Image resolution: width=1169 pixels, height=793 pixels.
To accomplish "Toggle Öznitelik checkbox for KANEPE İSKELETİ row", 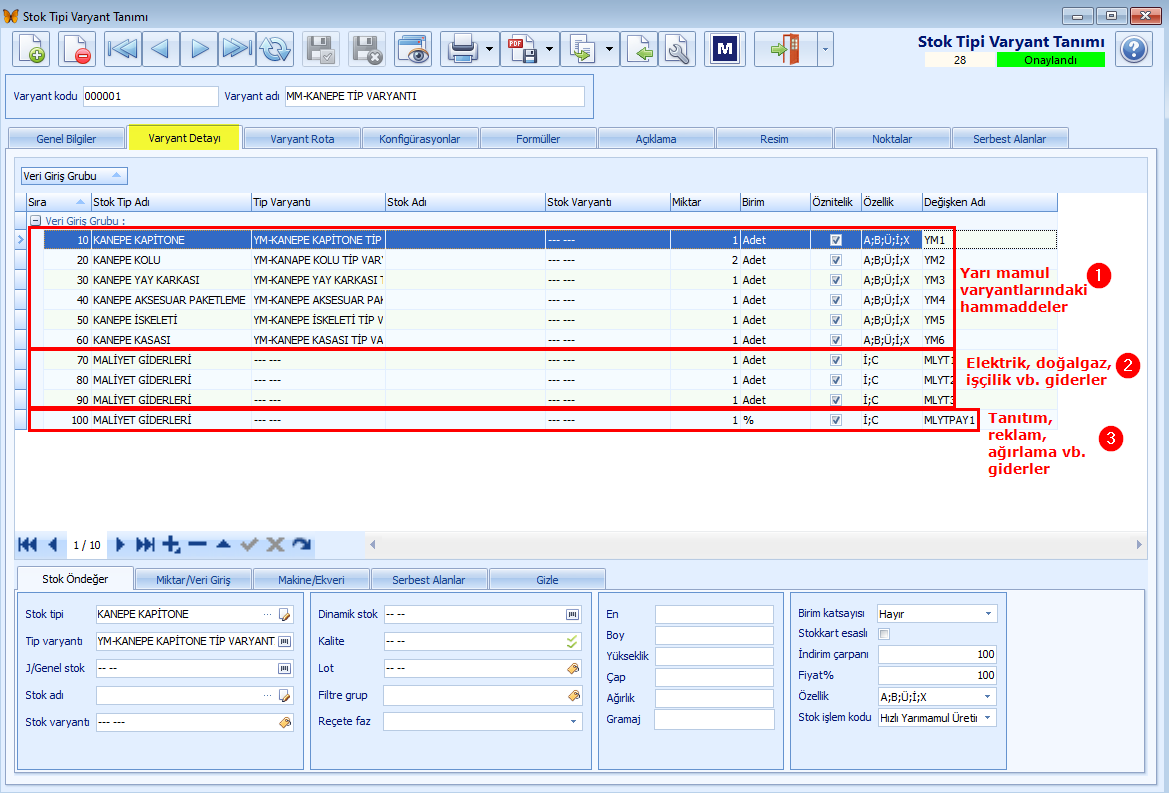I will point(836,320).
